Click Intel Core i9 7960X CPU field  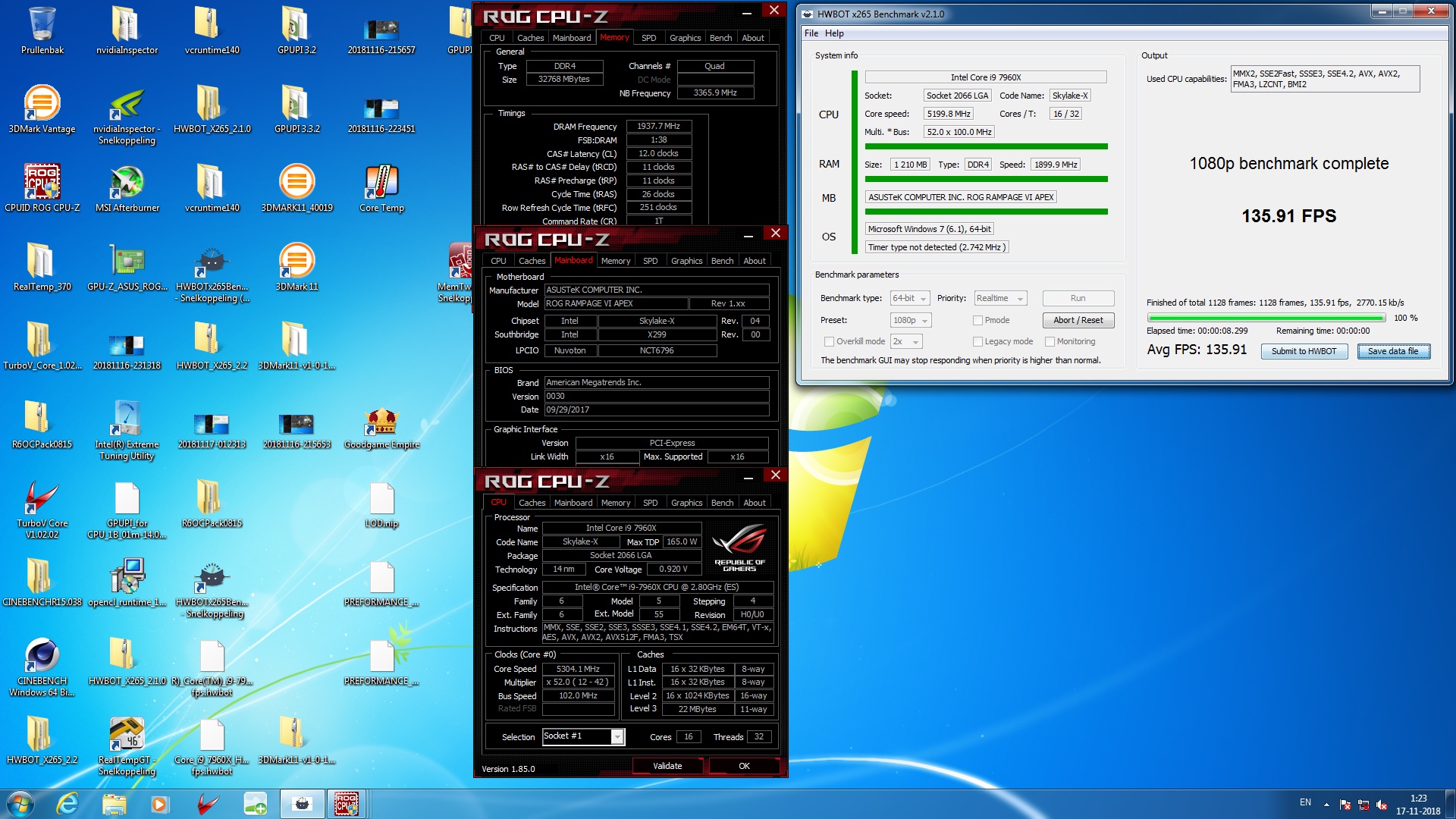[x=985, y=77]
